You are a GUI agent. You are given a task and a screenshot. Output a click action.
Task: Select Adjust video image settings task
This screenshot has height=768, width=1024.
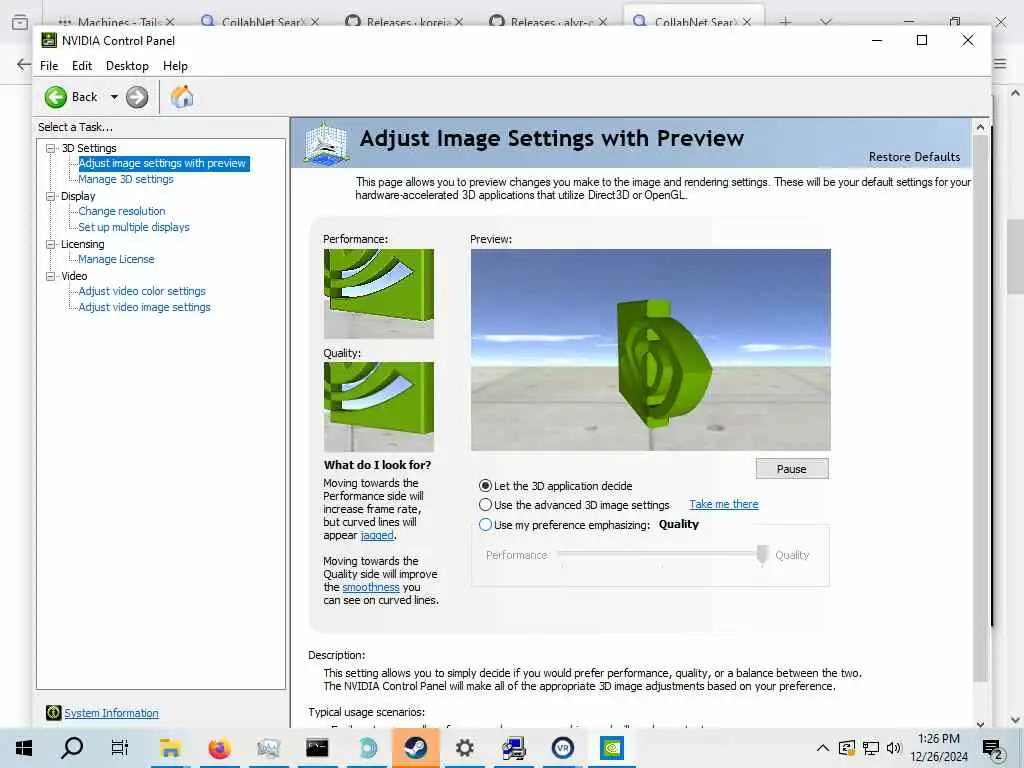pyautogui.click(x=144, y=307)
